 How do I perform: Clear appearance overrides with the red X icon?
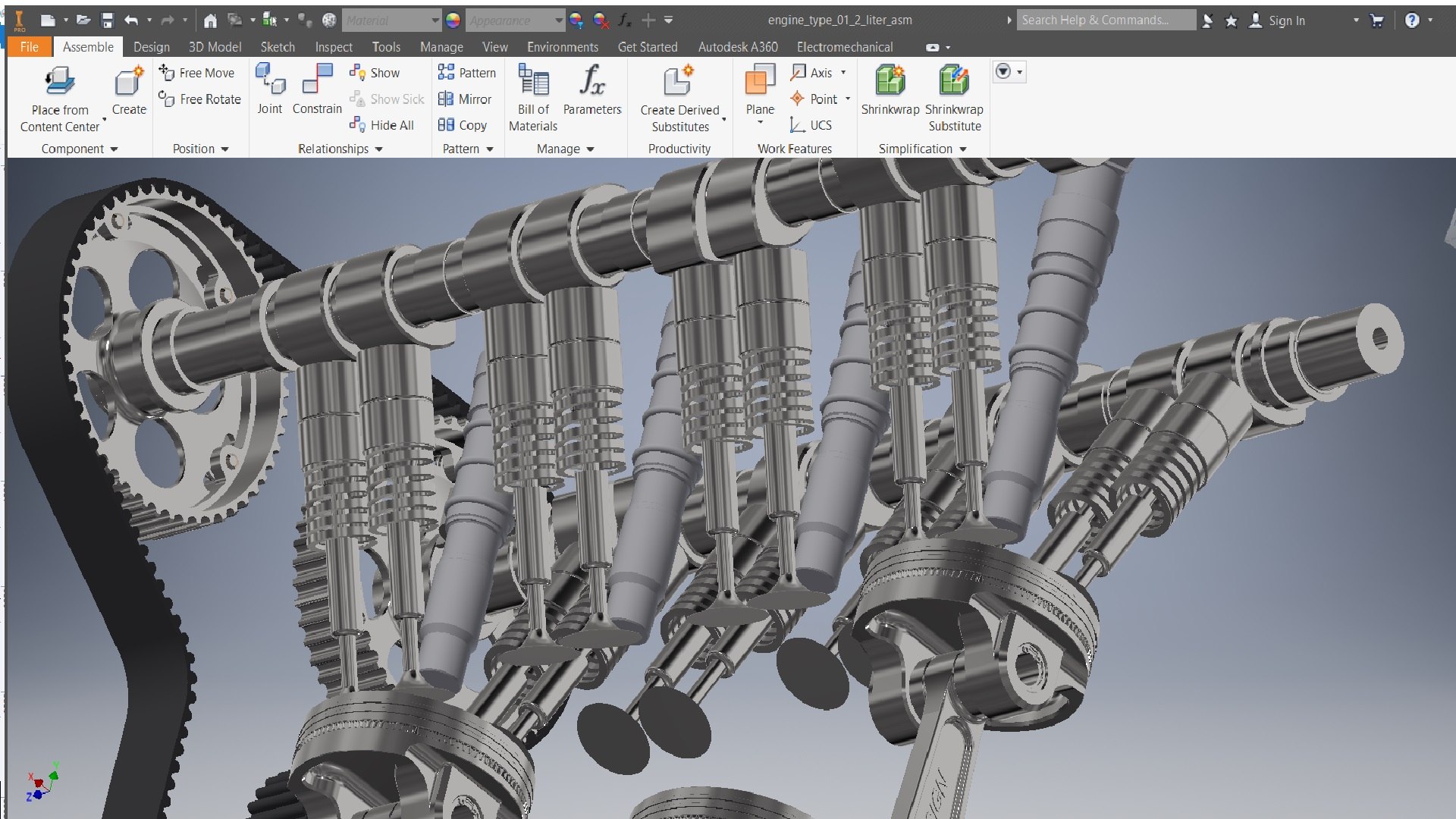[x=601, y=20]
